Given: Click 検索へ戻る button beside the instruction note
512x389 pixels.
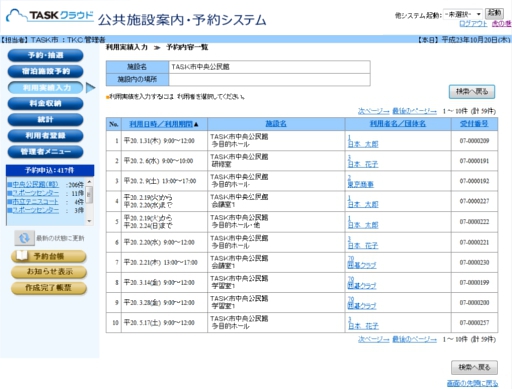Looking at the screenshot, I should coord(472,92).
